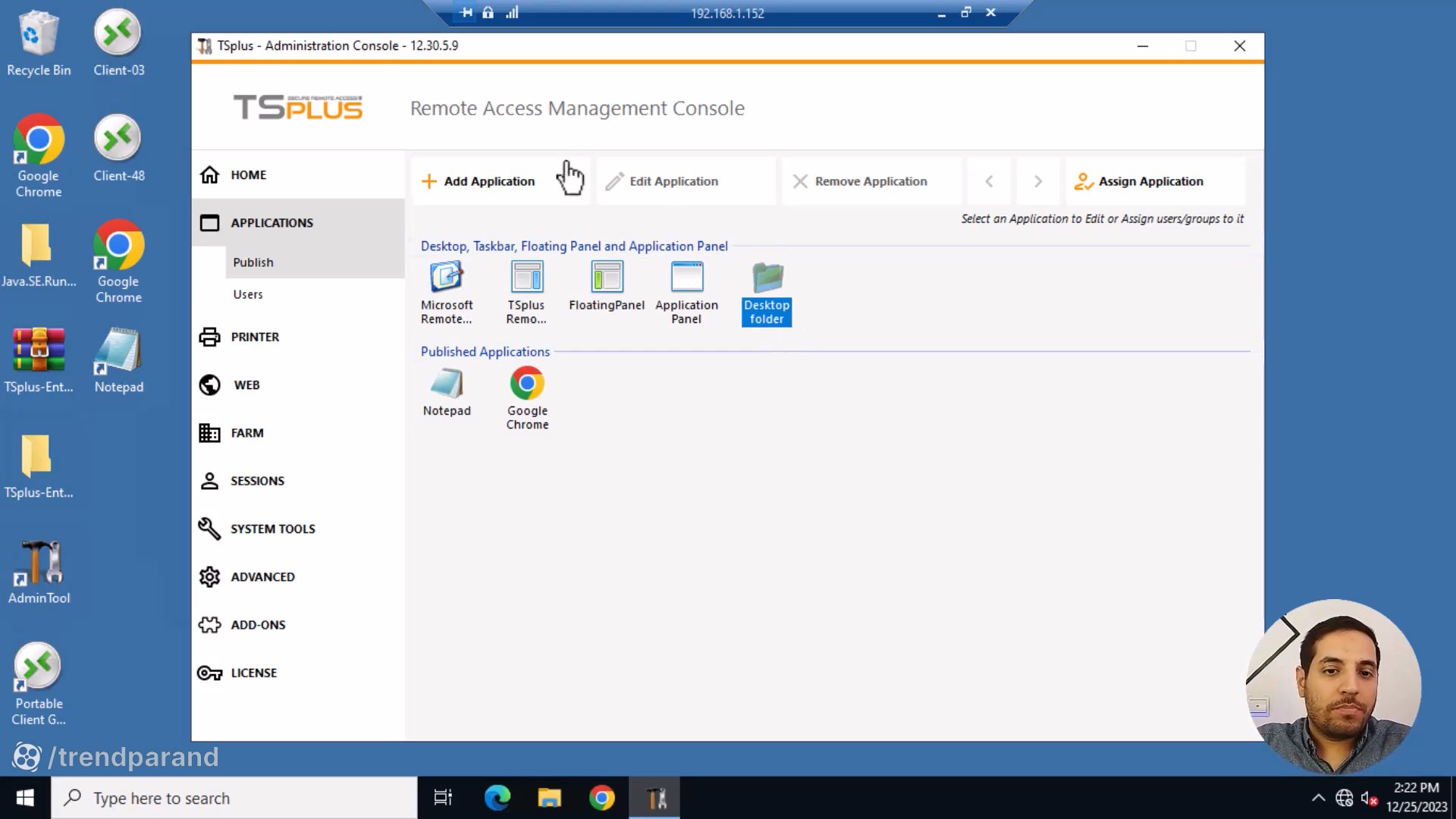
Task: Minimize the TSplus Administration Console window
Action: tap(1143, 46)
